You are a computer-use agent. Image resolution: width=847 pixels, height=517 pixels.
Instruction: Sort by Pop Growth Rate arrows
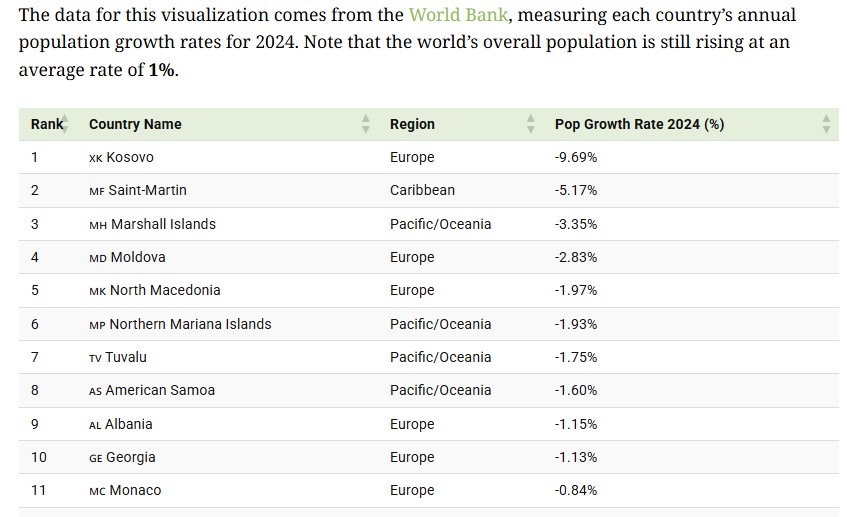click(x=826, y=124)
